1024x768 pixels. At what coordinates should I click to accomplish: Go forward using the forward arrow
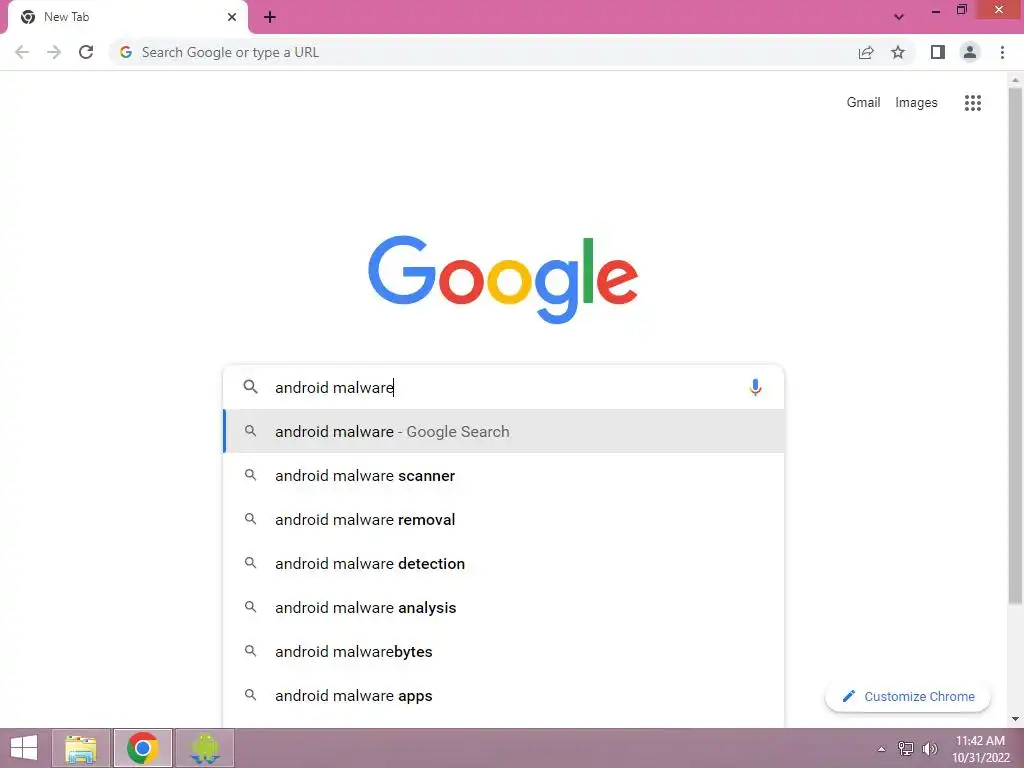pyautogui.click(x=54, y=52)
